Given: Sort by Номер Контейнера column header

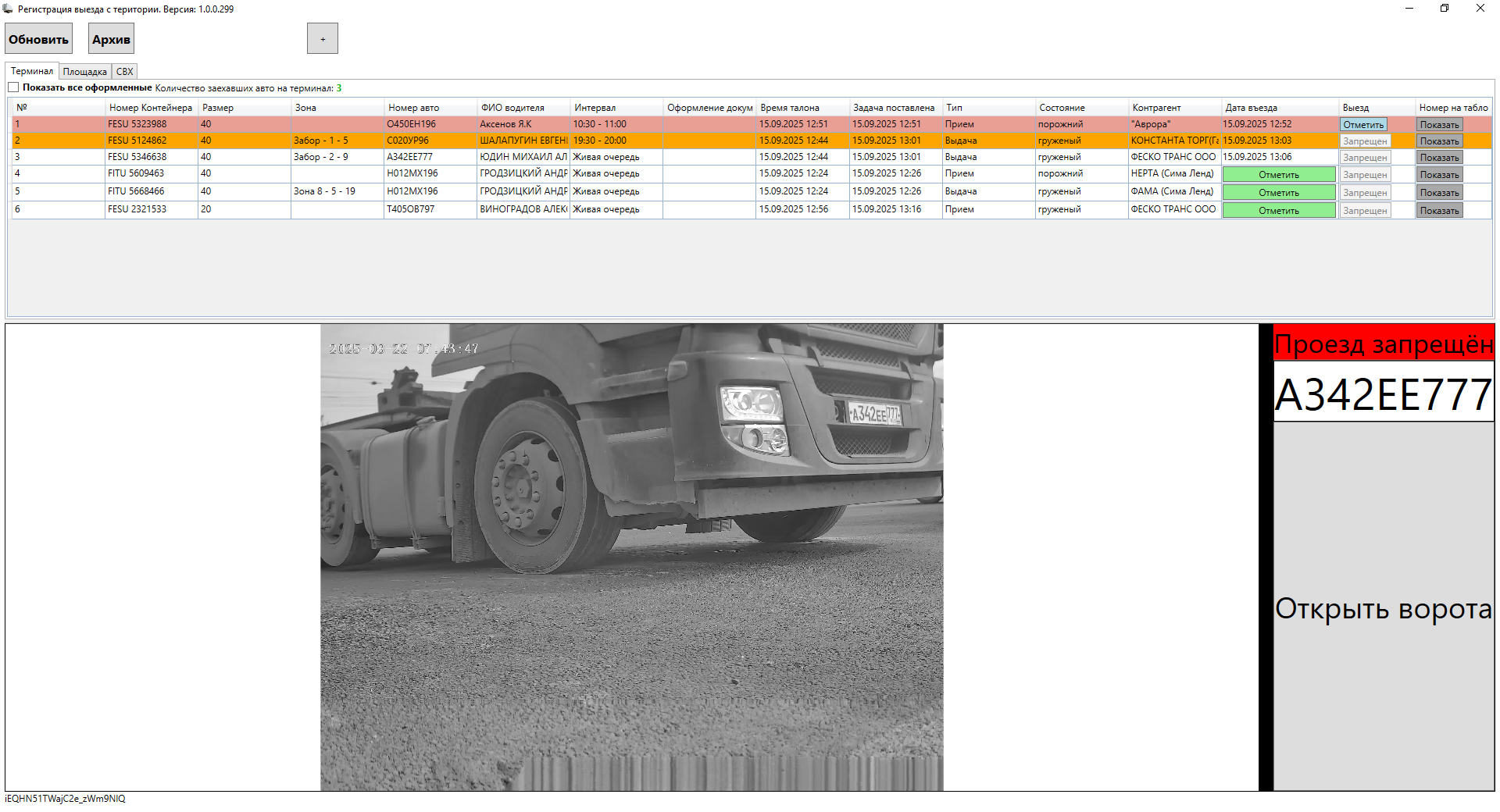Looking at the screenshot, I should point(151,108).
